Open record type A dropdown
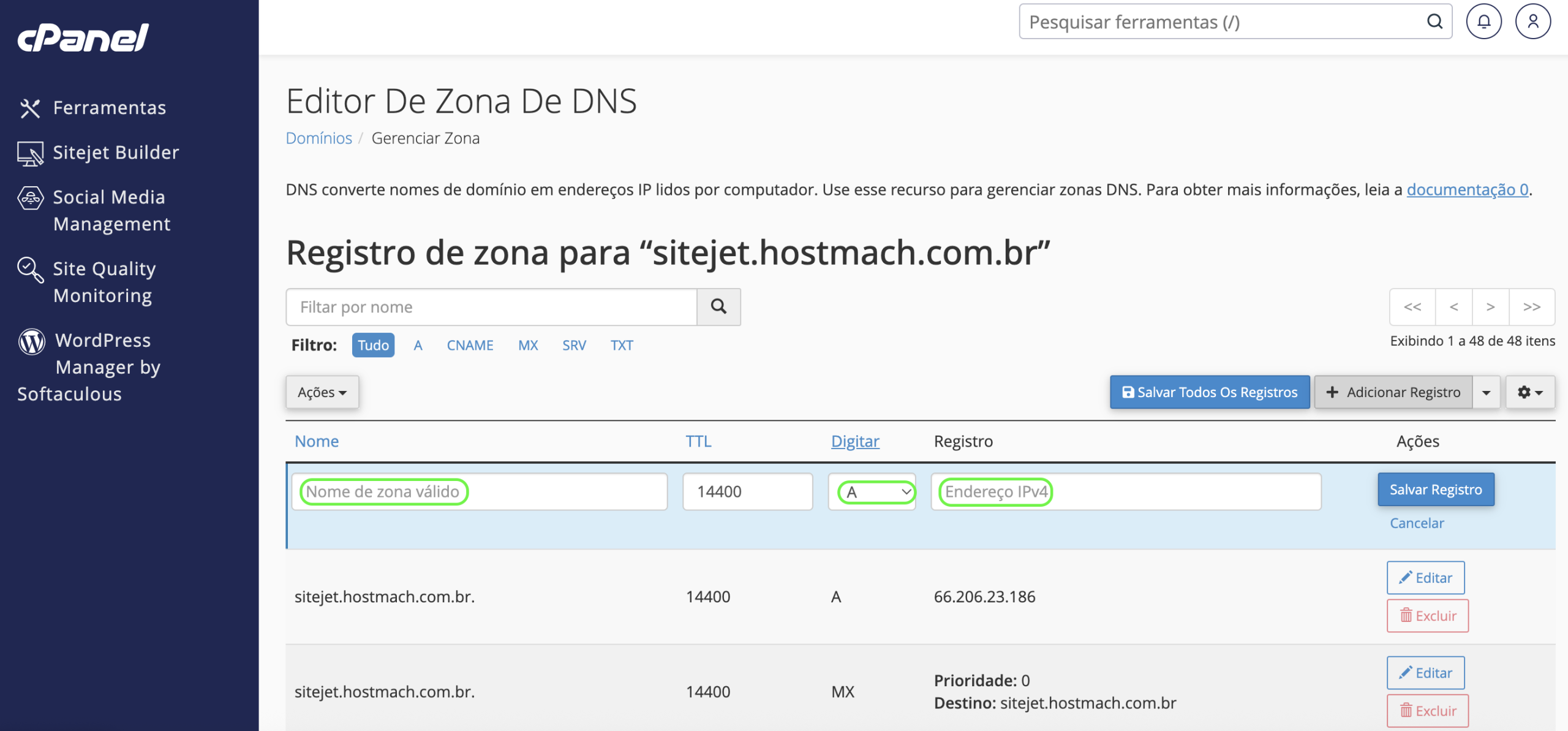The width and height of the screenshot is (1568, 731). tap(872, 491)
